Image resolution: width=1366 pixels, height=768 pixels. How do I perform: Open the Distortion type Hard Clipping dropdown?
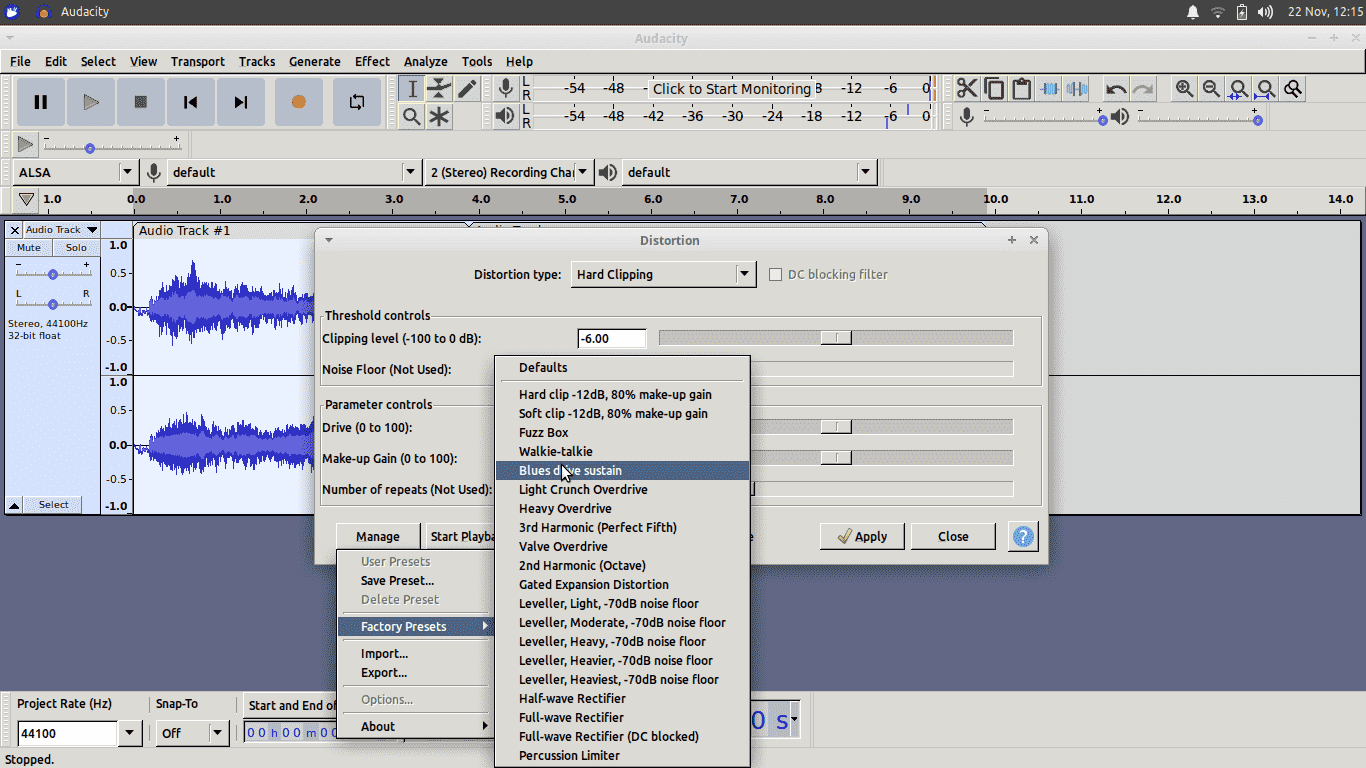pos(664,274)
